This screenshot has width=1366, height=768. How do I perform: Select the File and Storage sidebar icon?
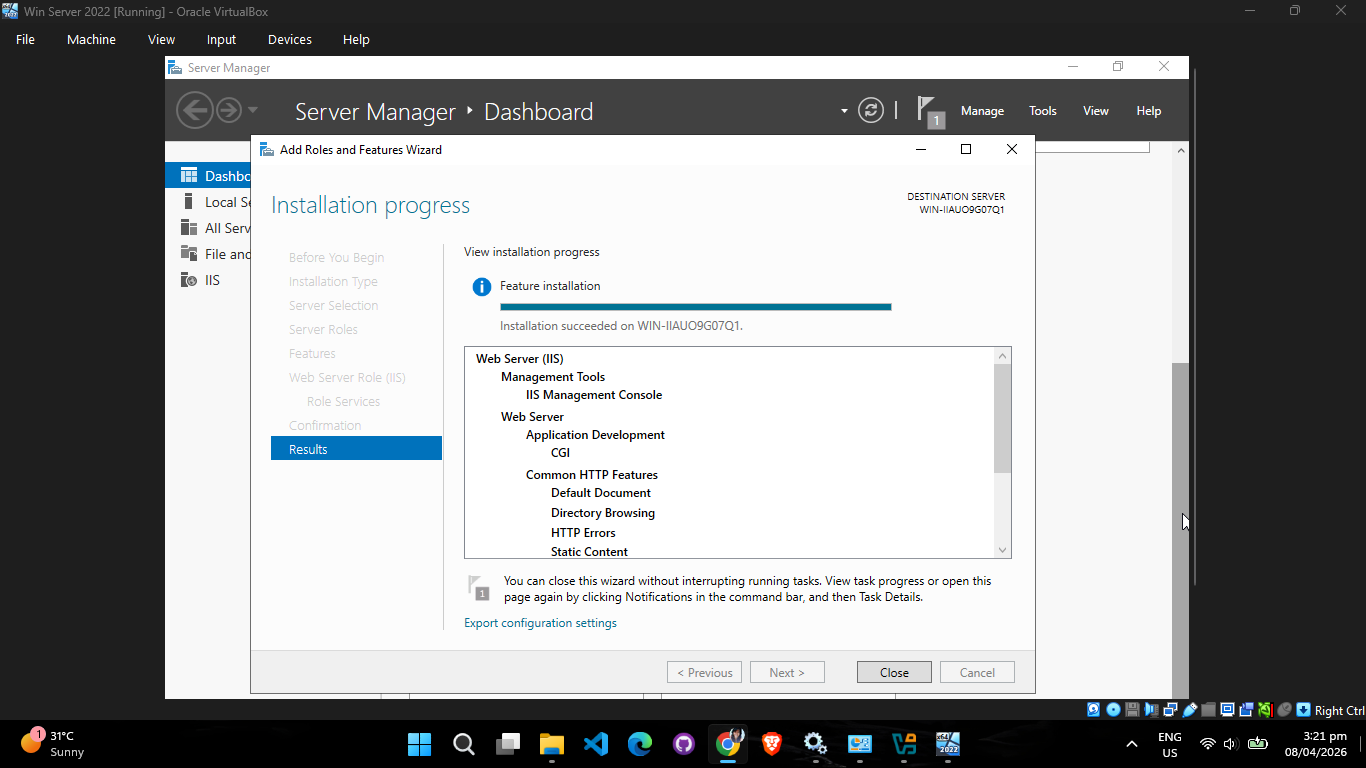(x=189, y=254)
